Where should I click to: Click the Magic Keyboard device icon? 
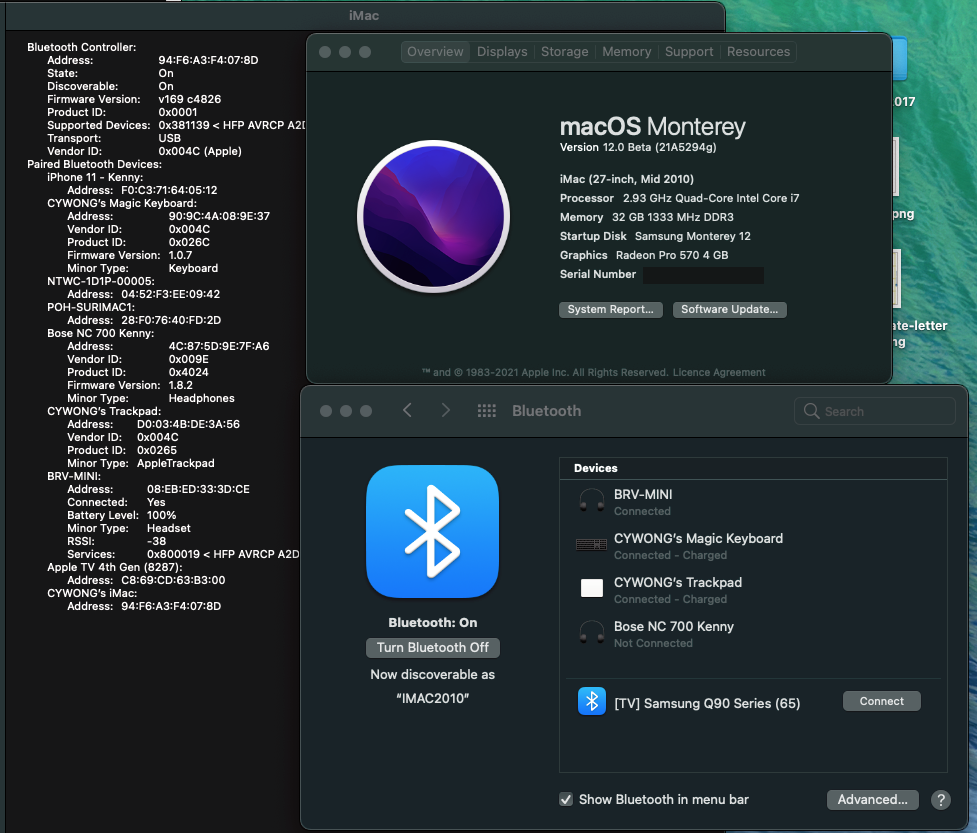(x=591, y=545)
